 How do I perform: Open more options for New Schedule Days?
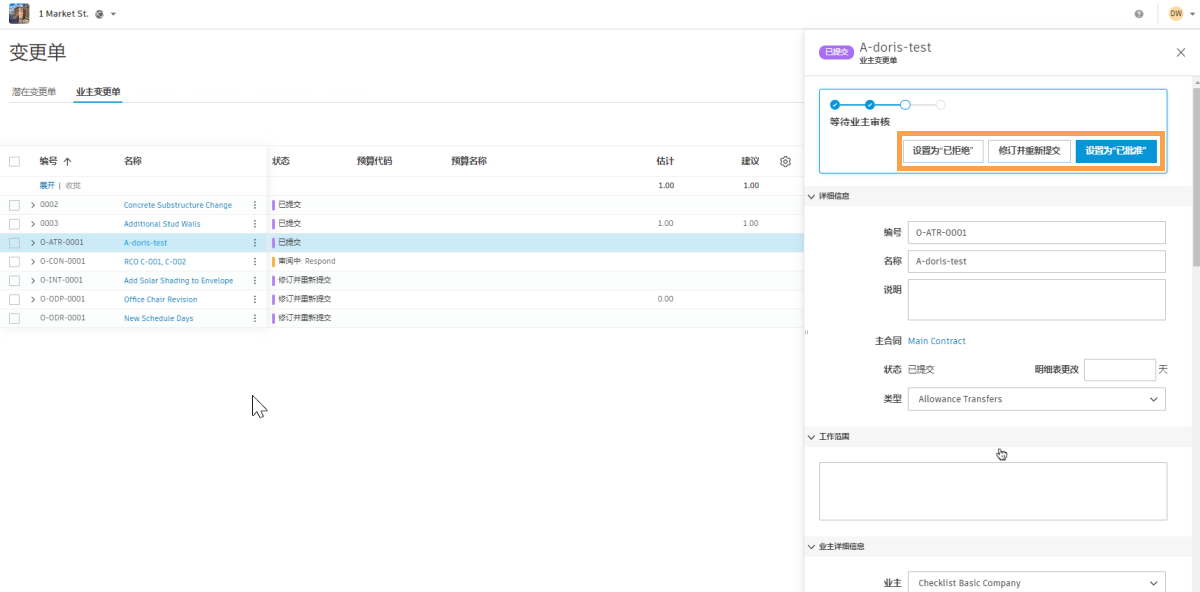tap(255, 318)
